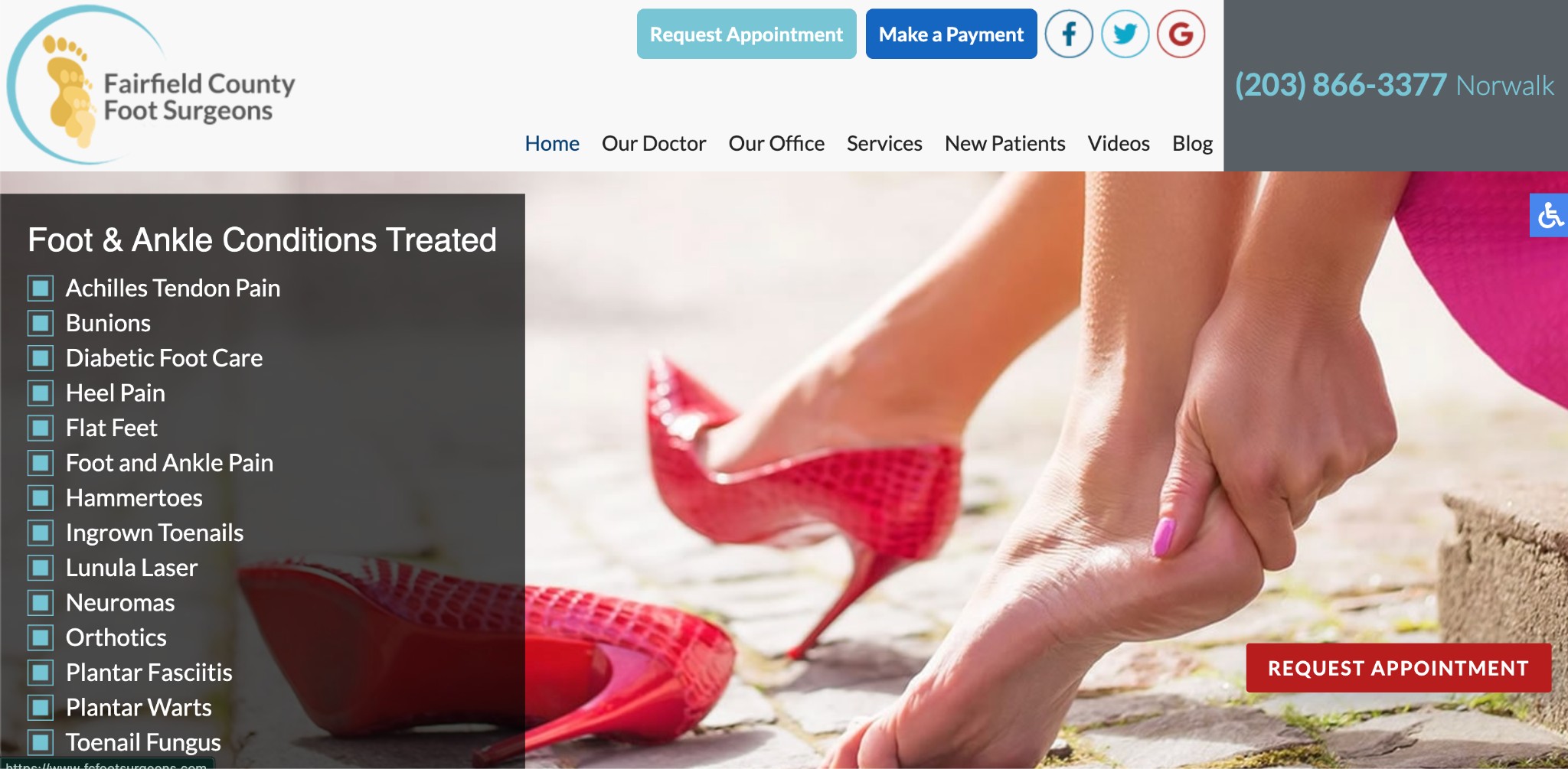Click the red REQUEST APPOINTMENT button

[x=1398, y=668]
